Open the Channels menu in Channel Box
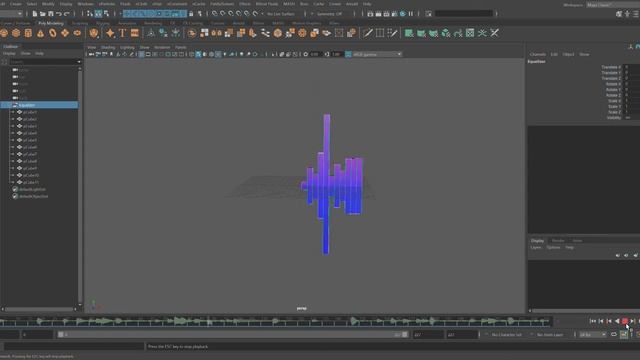 (538, 54)
